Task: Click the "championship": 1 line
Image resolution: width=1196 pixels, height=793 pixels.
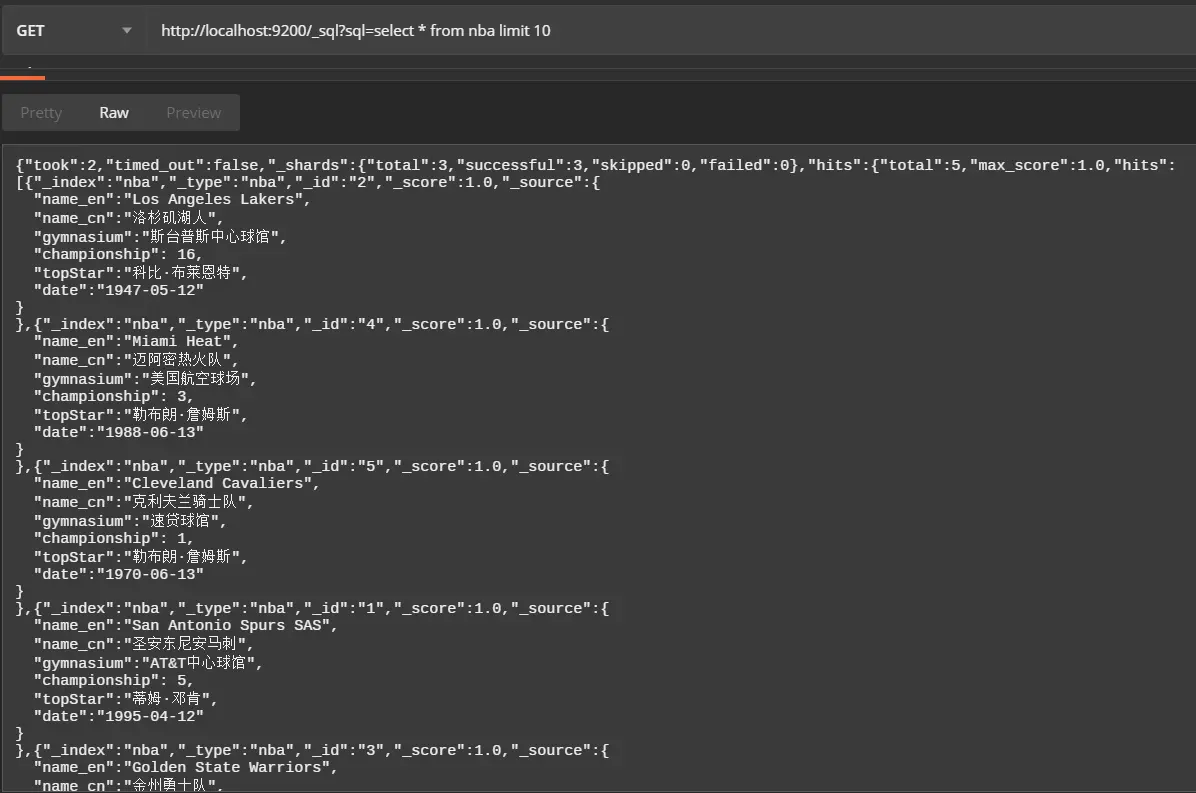Action: tap(113, 538)
